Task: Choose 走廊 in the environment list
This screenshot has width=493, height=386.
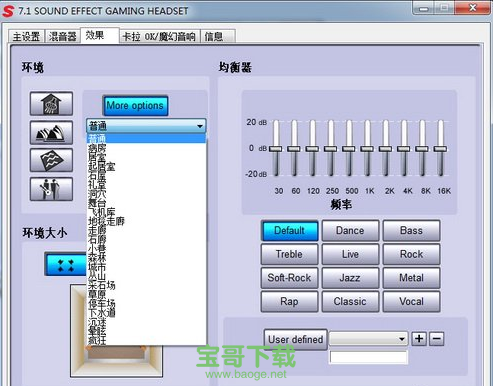Action: [146, 230]
